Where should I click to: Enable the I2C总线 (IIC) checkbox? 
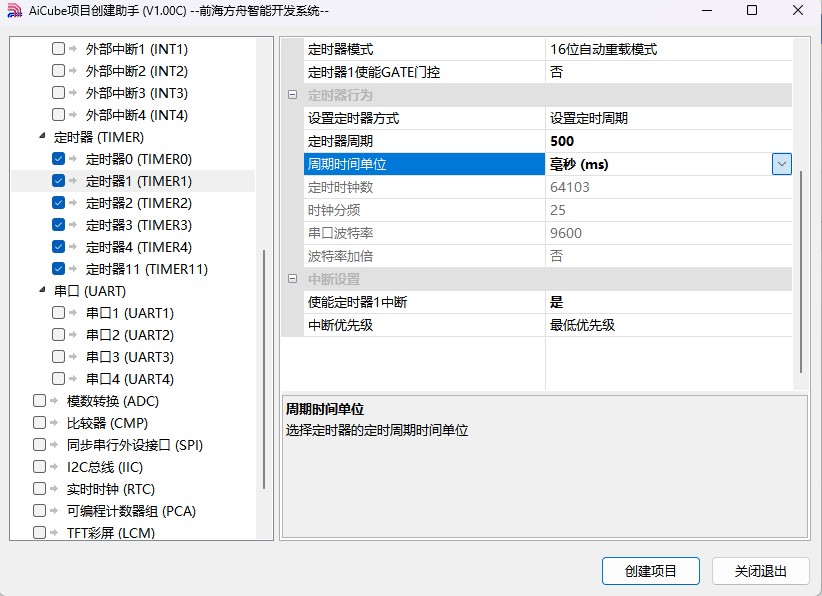click(x=39, y=467)
